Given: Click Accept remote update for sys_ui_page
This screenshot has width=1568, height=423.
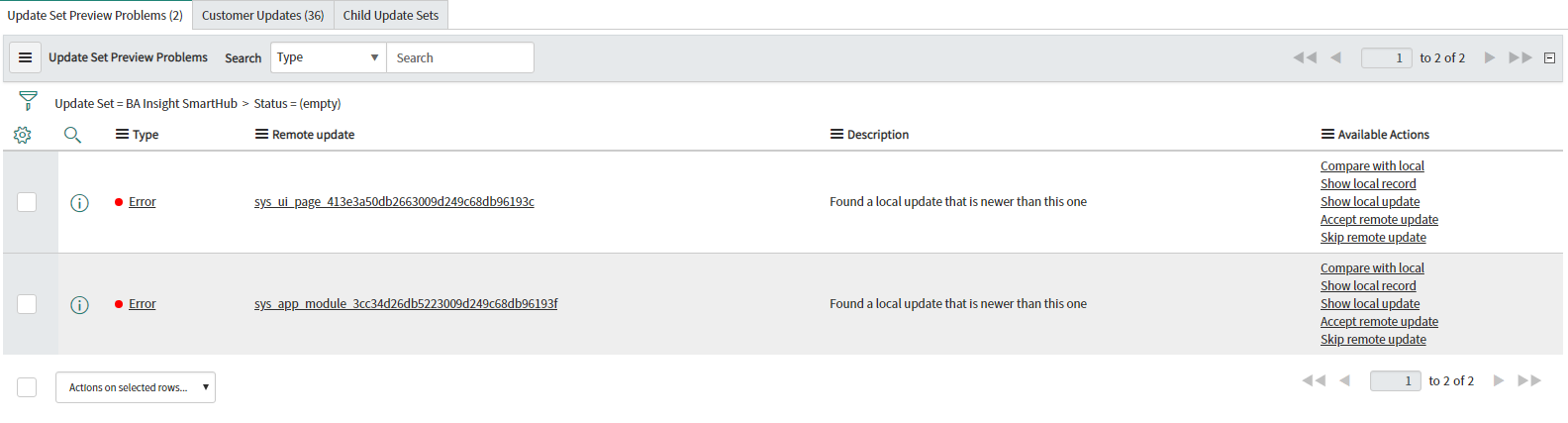Looking at the screenshot, I should click(1379, 220).
